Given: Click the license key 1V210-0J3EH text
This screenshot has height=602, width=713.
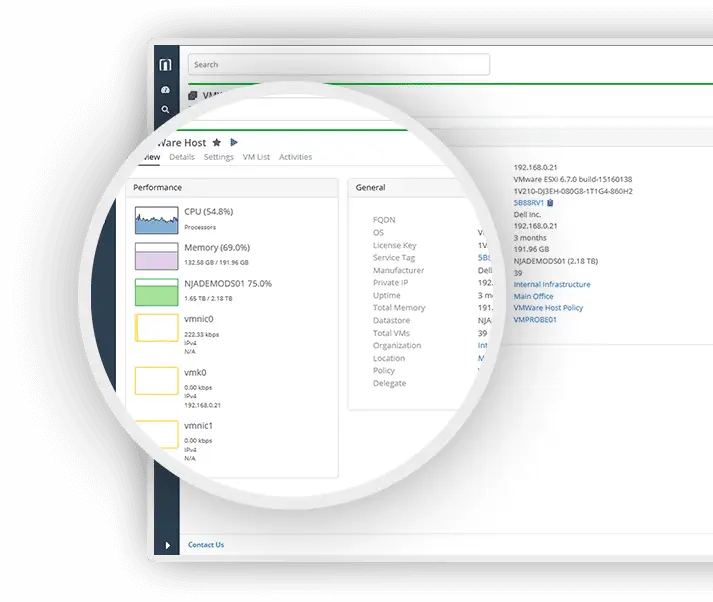Looking at the screenshot, I should coord(573,191).
